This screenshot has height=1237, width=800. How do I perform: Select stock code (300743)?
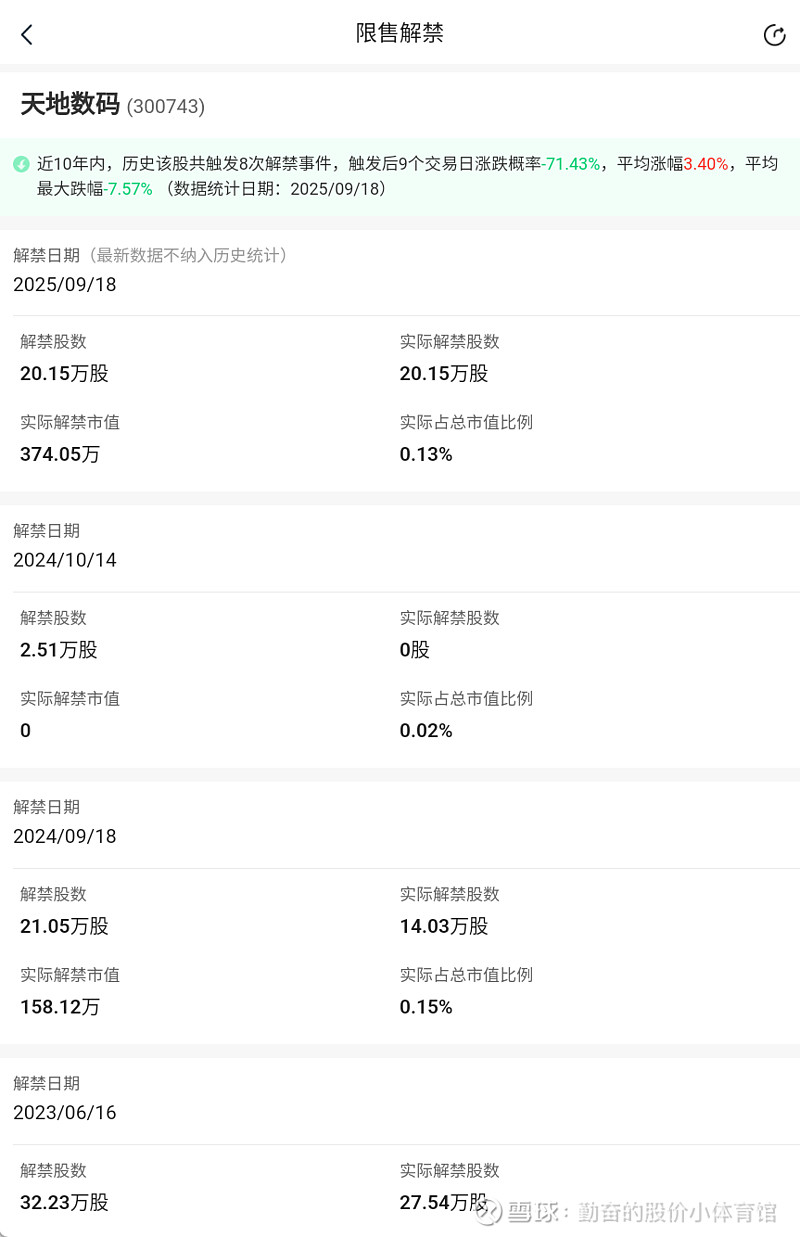coord(166,106)
